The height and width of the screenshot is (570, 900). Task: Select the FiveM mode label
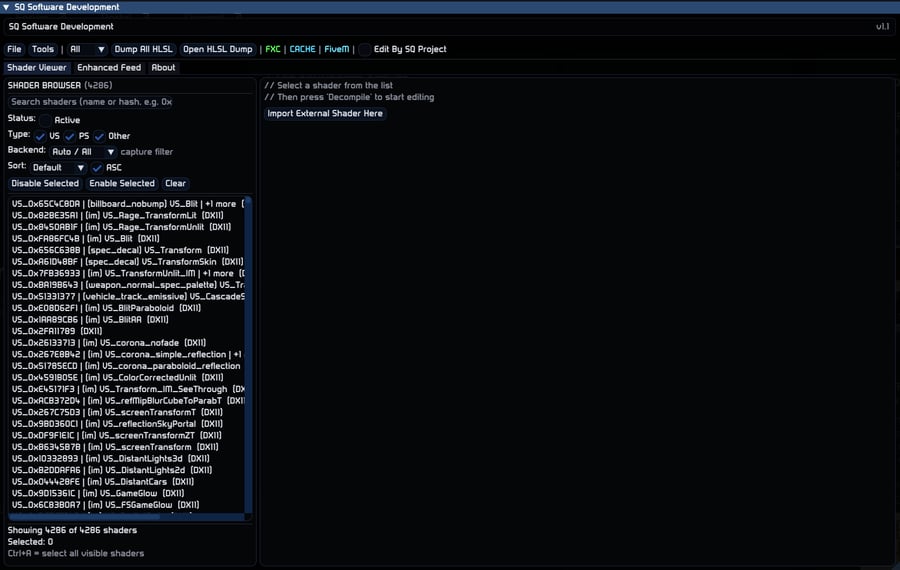click(x=336, y=49)
